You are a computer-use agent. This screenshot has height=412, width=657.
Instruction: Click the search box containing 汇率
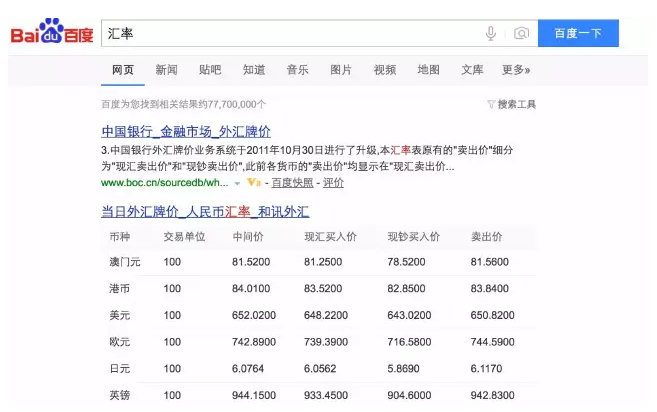[290, 34]
